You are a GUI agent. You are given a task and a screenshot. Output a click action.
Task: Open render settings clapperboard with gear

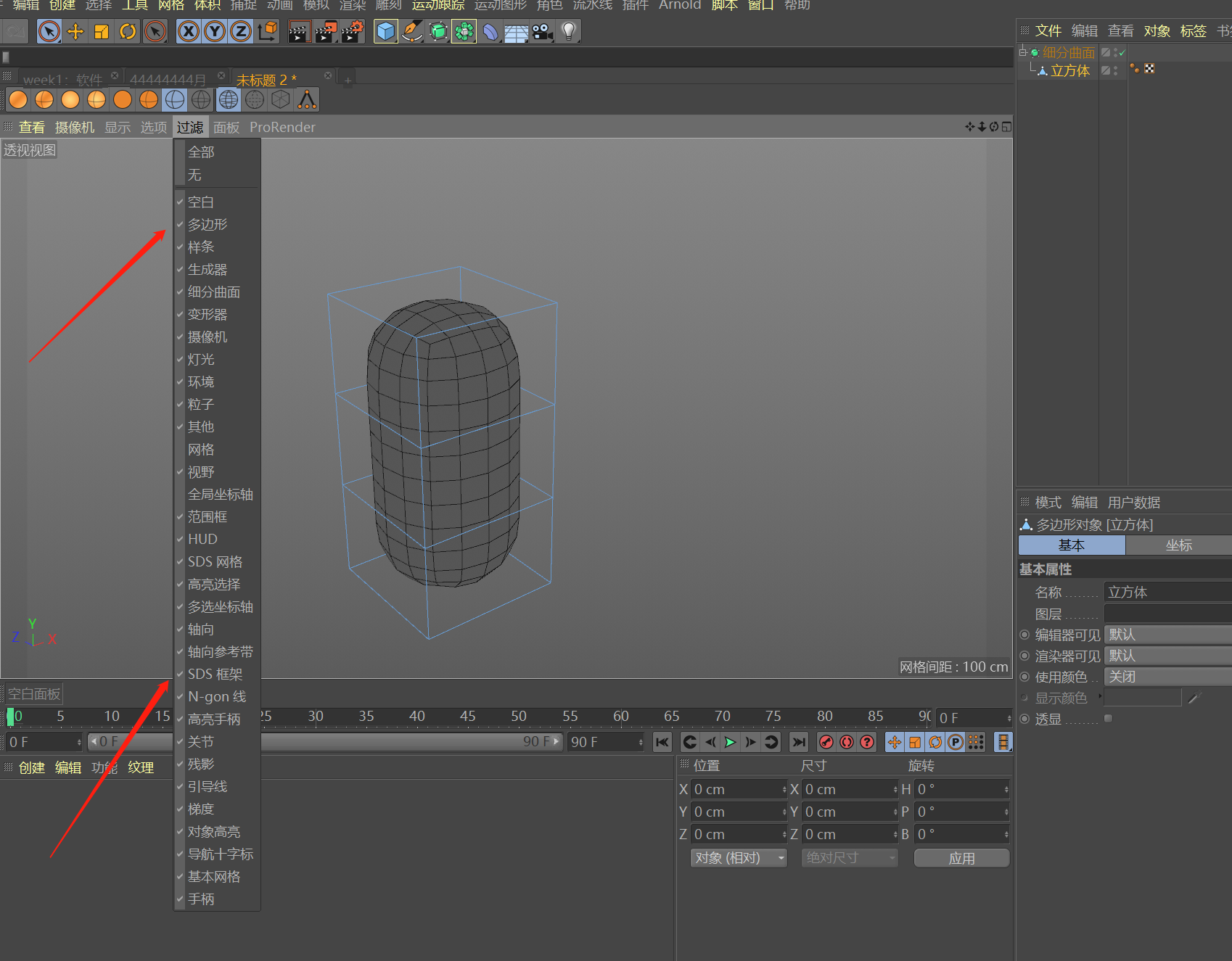pos(352,31)
